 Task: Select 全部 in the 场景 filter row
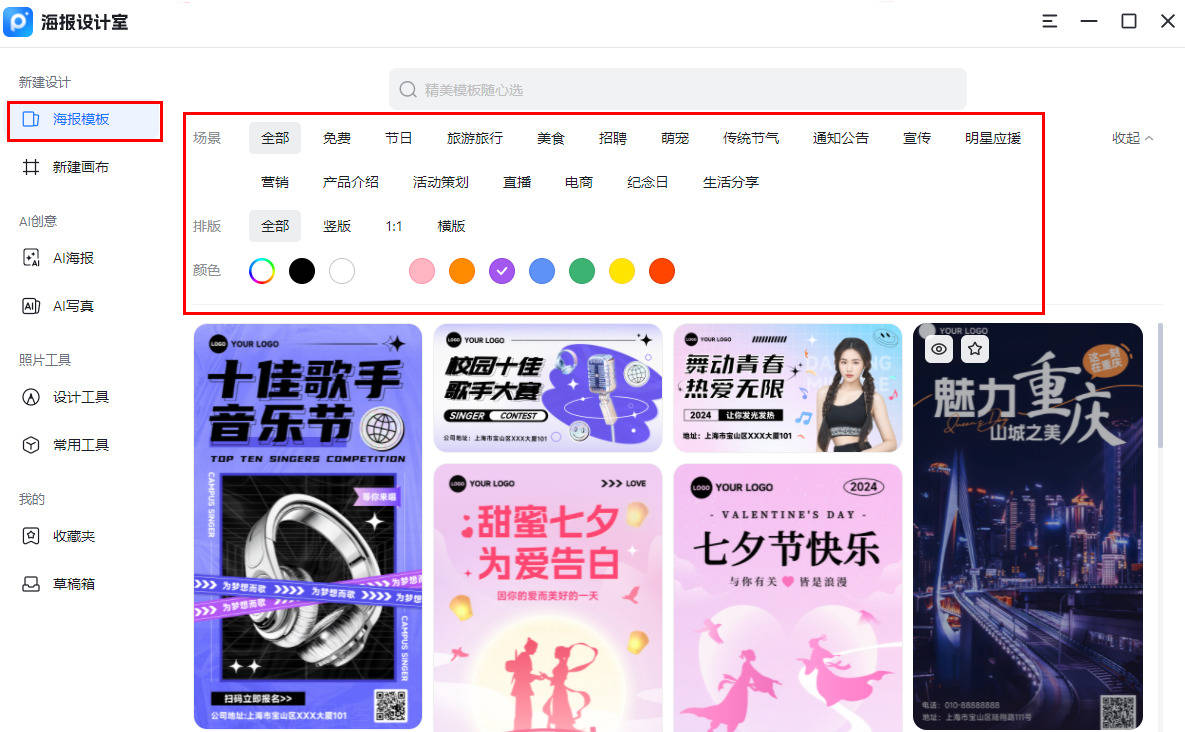coord(275,138)
